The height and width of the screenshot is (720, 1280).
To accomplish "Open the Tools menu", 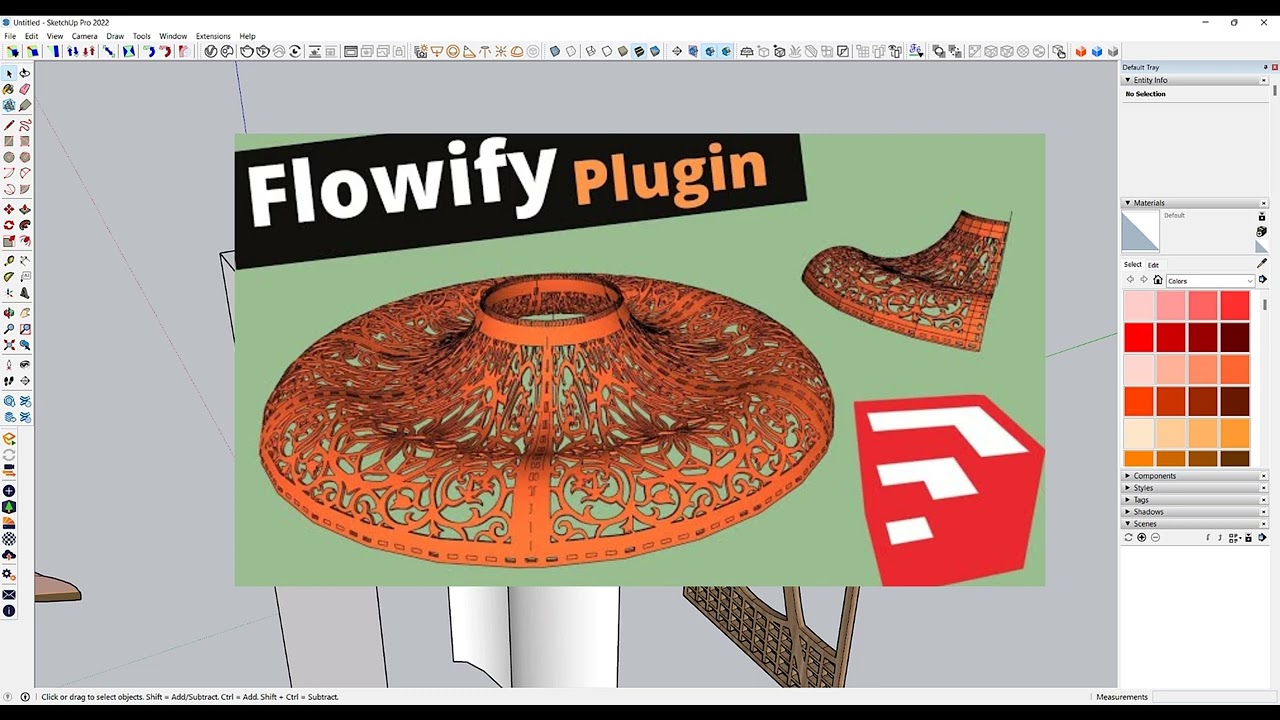I will pos(141,36).
